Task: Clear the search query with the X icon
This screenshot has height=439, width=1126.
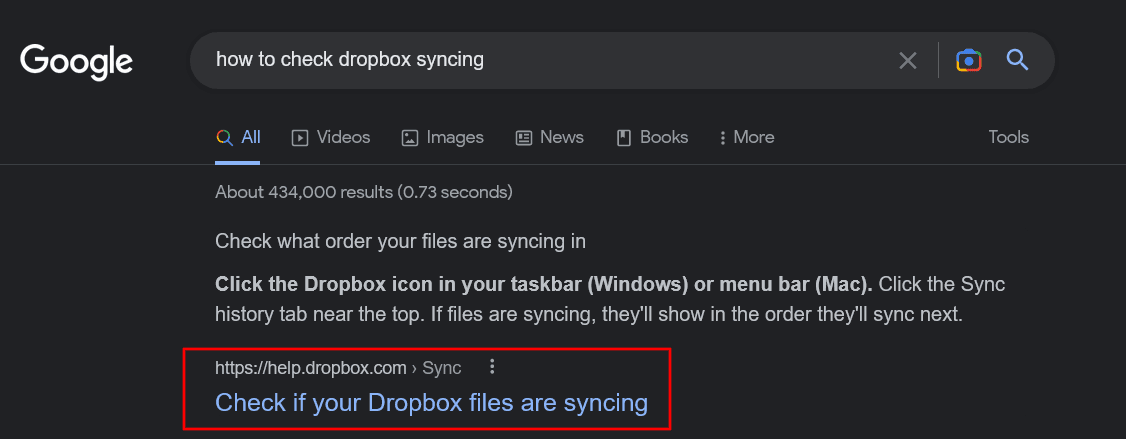Action: click(907, 61)
